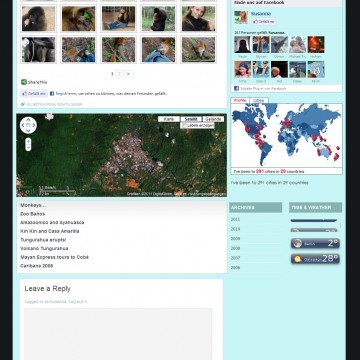Image resolution: width=360 pixels, height=360 pixels.
Task: Click the 2° weather widget
Action: [x=315, y=243]
